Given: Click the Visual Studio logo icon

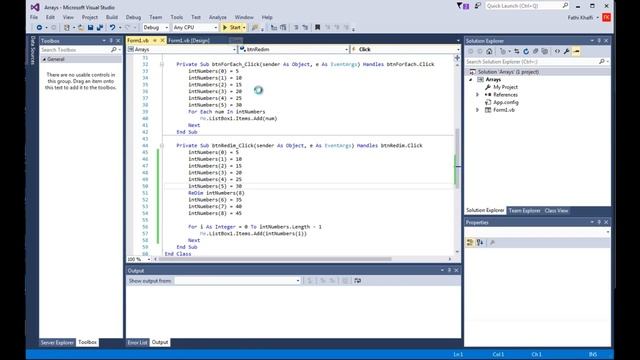Looking at the screenshot, I should click(x=35, y=7).
